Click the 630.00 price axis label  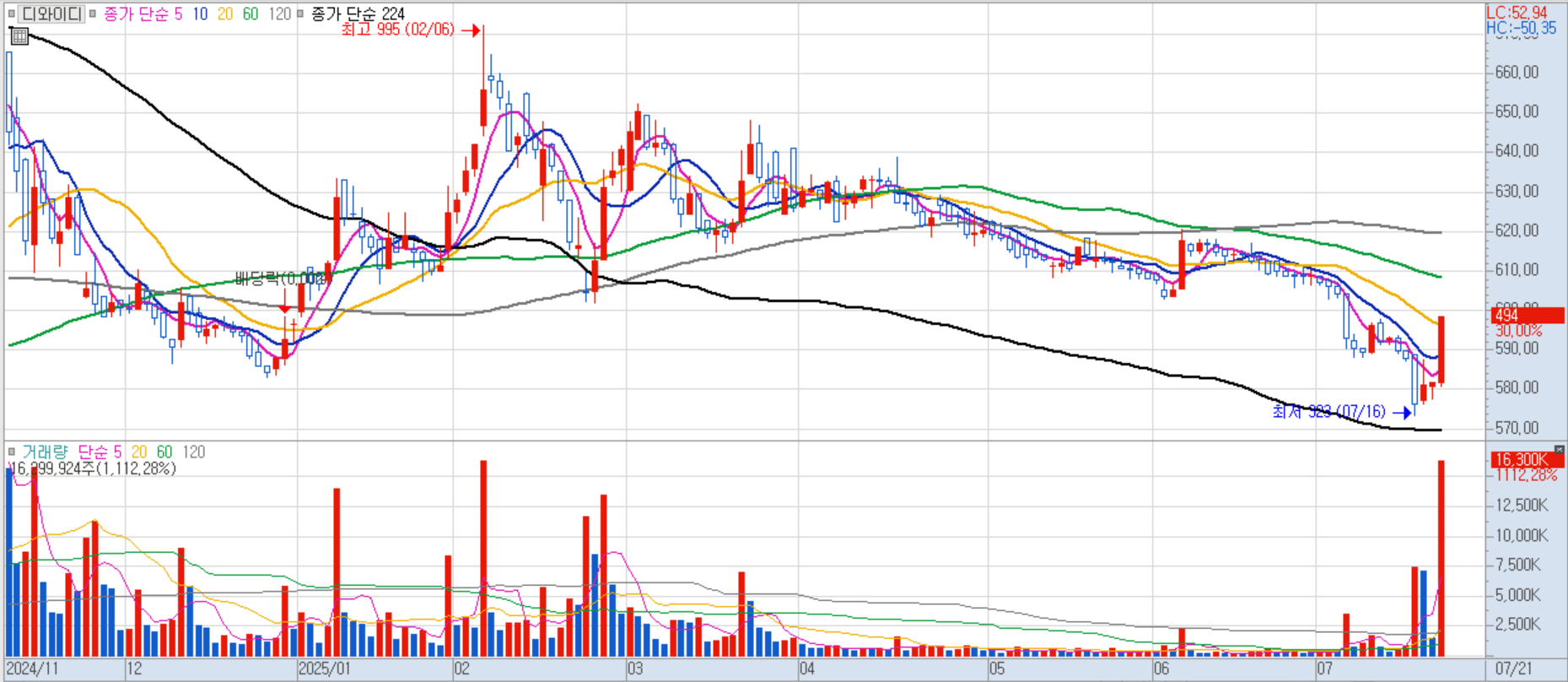1517,191
